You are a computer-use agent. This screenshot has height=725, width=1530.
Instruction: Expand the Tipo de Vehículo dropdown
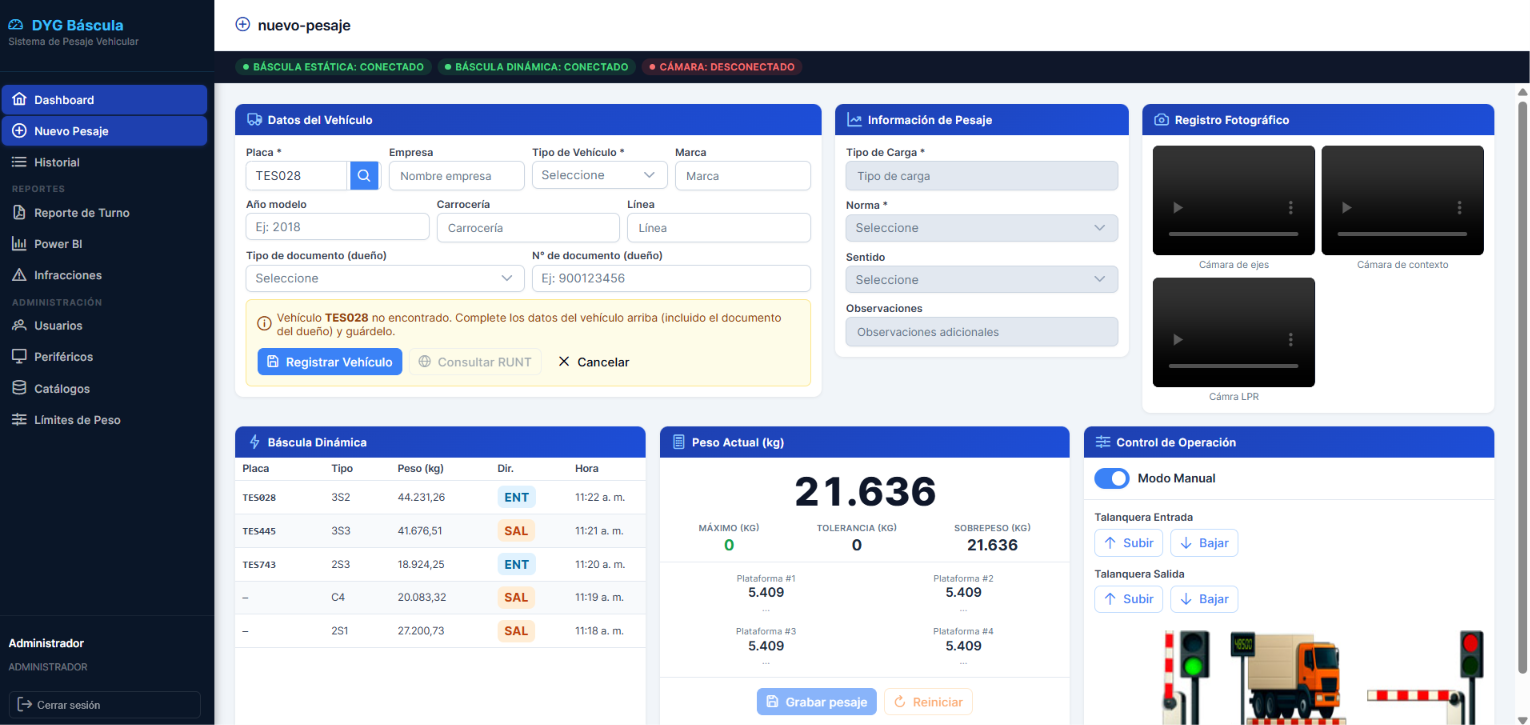point(599,175)
